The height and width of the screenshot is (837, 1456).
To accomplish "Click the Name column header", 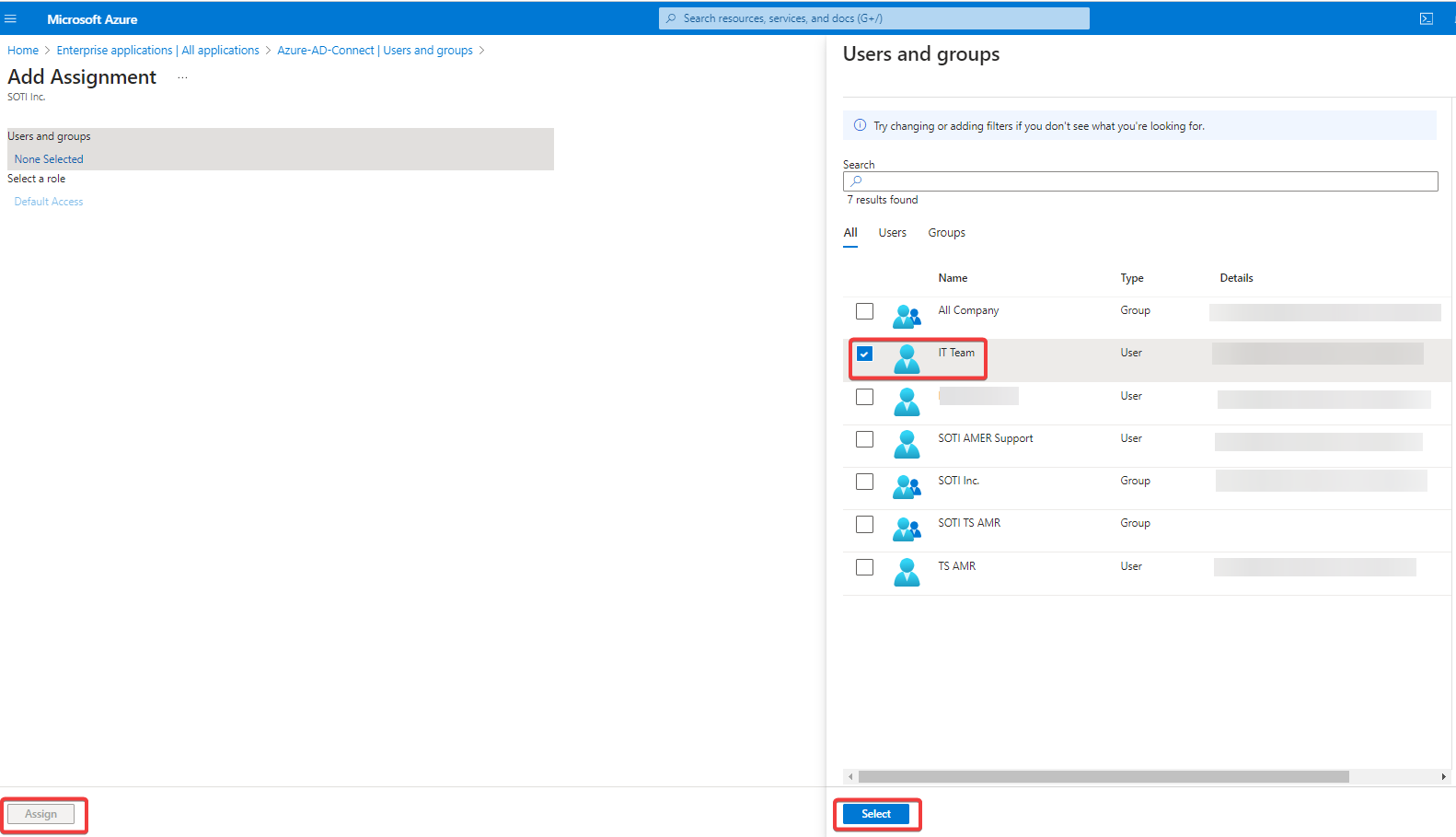I will click(953, 278).
